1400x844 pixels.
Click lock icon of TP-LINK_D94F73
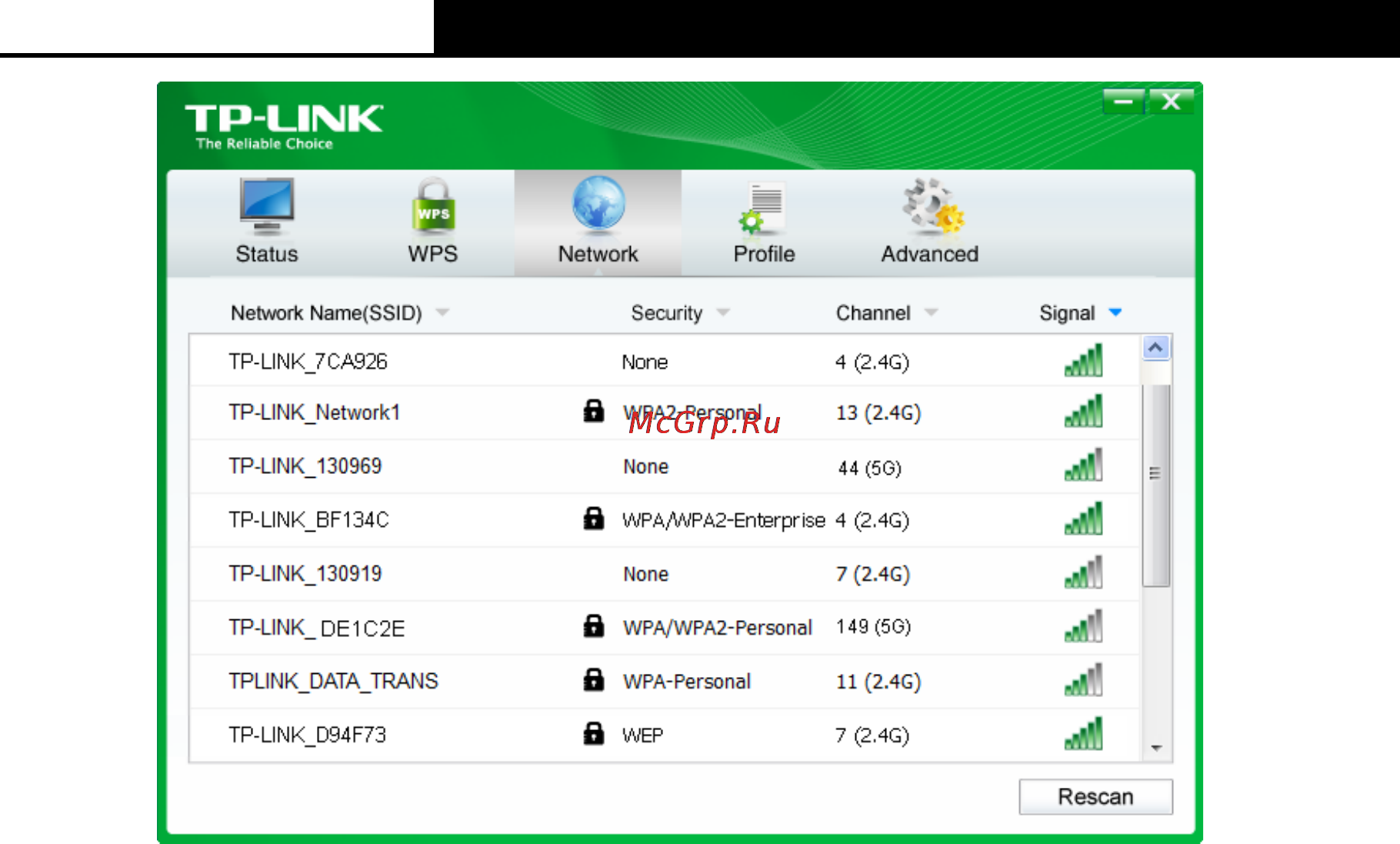click(x=593, y=734)
